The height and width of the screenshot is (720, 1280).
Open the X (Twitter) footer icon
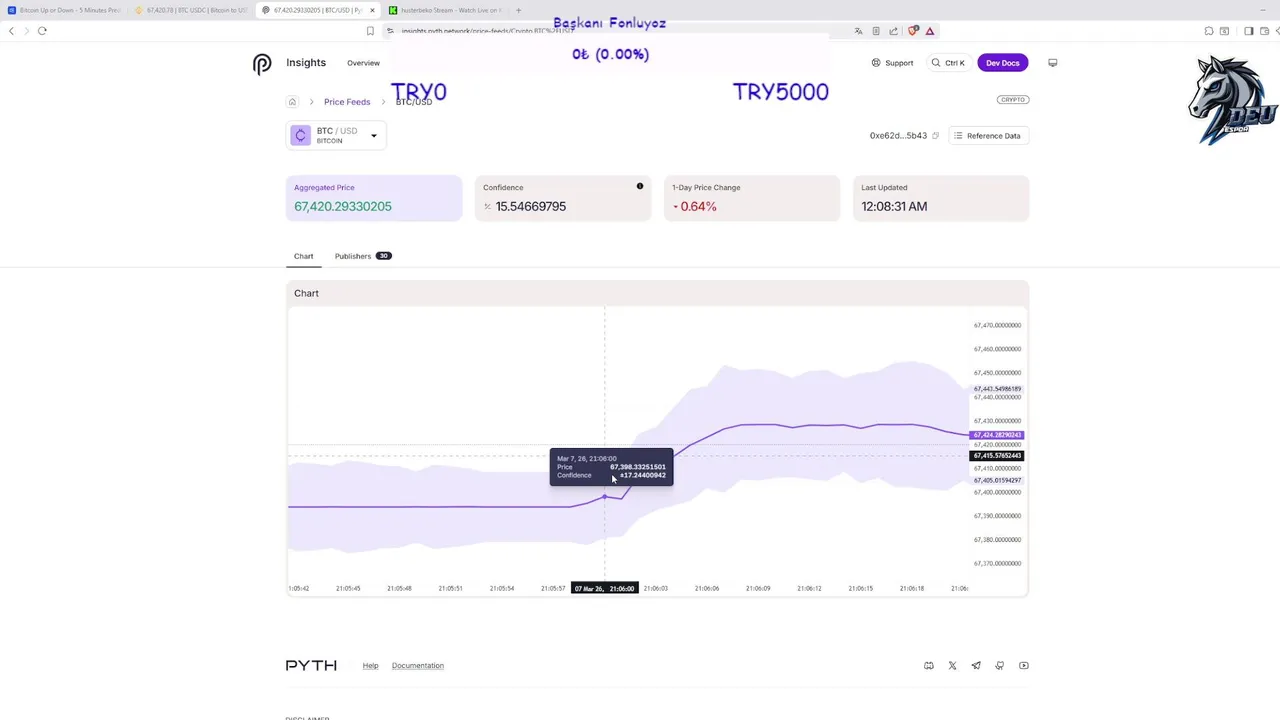point(952,666)
